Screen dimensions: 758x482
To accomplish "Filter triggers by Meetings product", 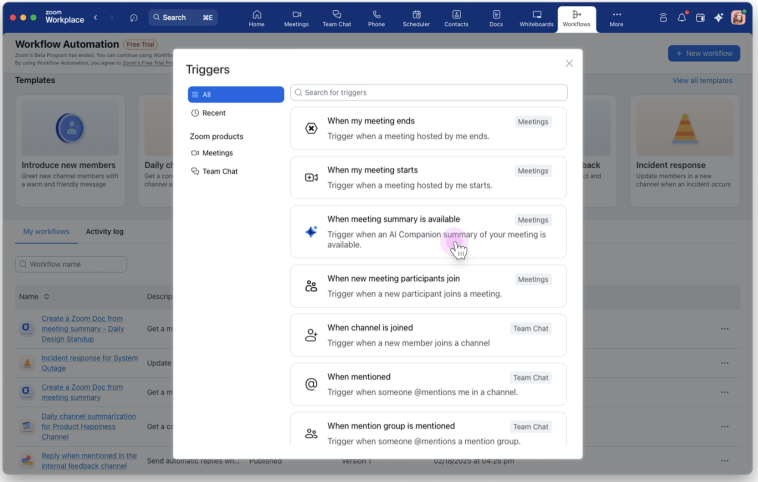I will tap(217, 153).
